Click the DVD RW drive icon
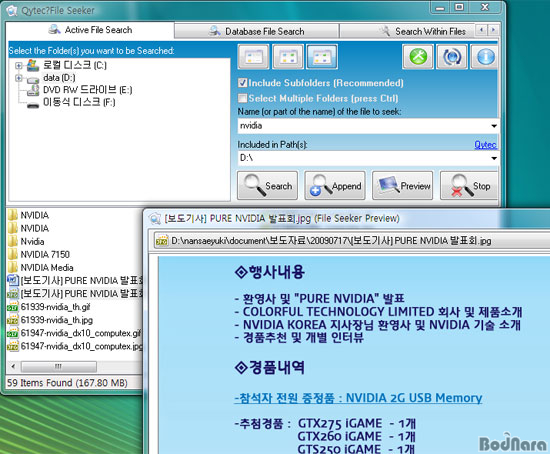Viewport: 550px width, 454px height. click(33, 90)
